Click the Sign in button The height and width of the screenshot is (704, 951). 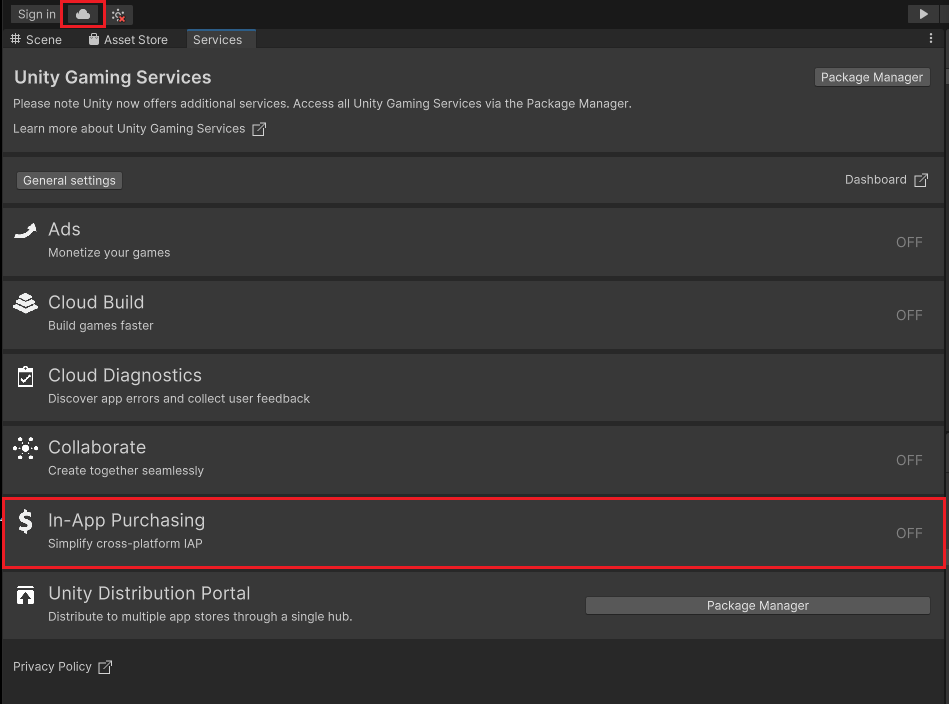[36, 14]
